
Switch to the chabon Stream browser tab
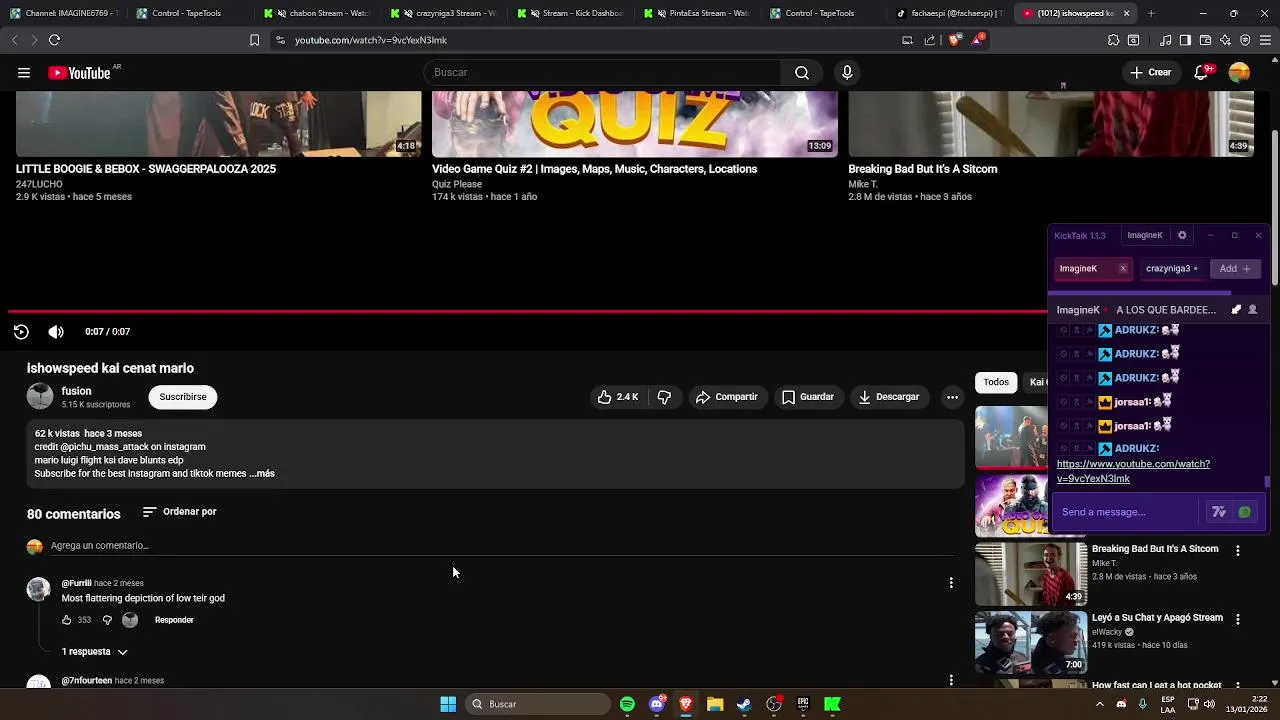[319, 13]
